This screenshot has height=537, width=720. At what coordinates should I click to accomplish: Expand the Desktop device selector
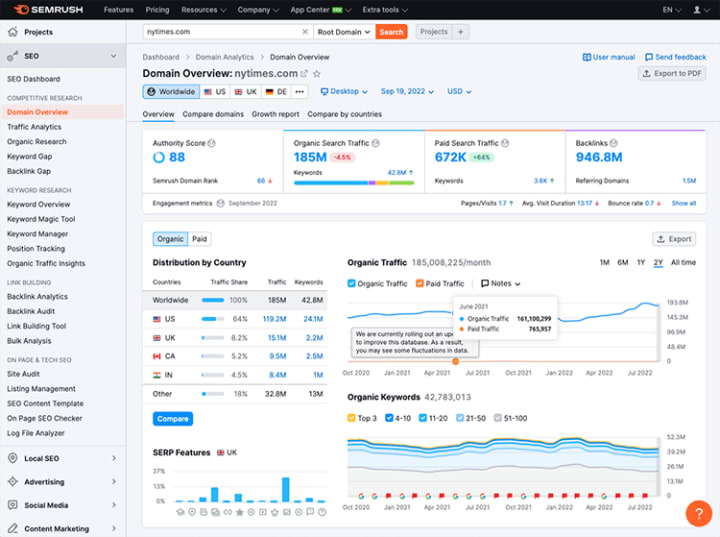coord(344,91)
